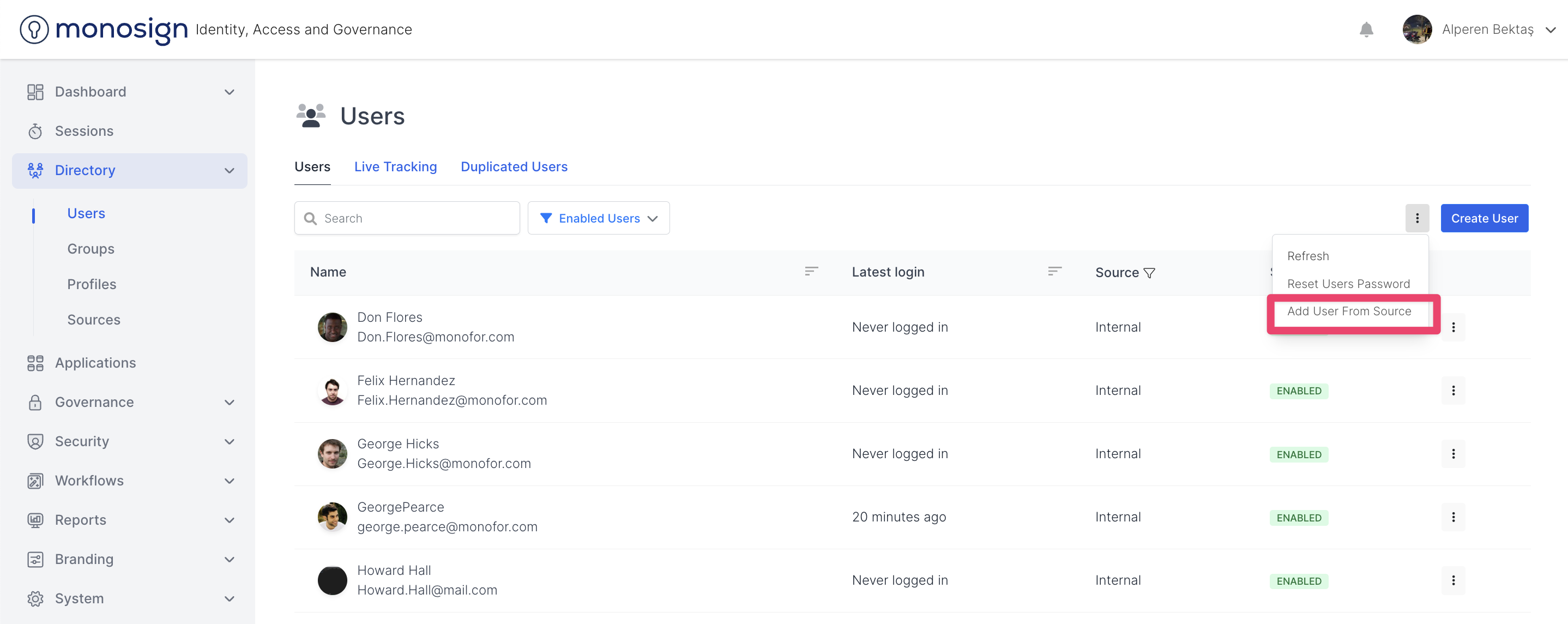The image size is (1568, 624).
Task: Click the notification bell icon
Action: [1366, 29]
